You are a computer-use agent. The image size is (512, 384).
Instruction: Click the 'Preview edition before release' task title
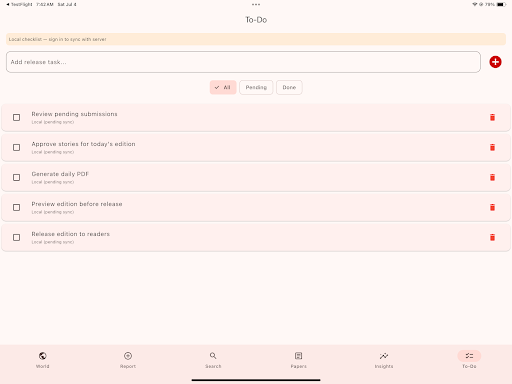pyautogui.click(x=77, y=204)
